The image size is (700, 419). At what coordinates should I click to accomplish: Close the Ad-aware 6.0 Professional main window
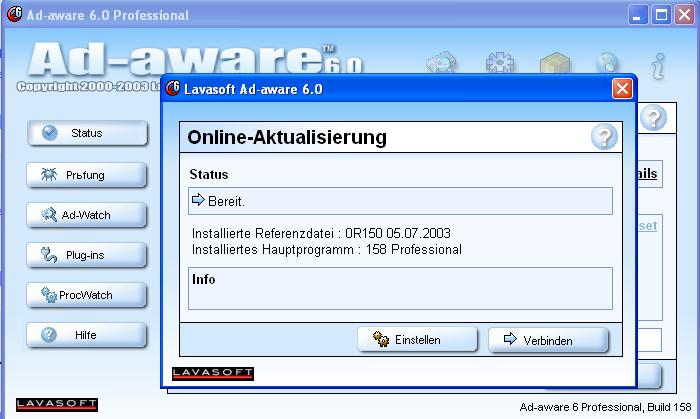(x=684, y=15)
